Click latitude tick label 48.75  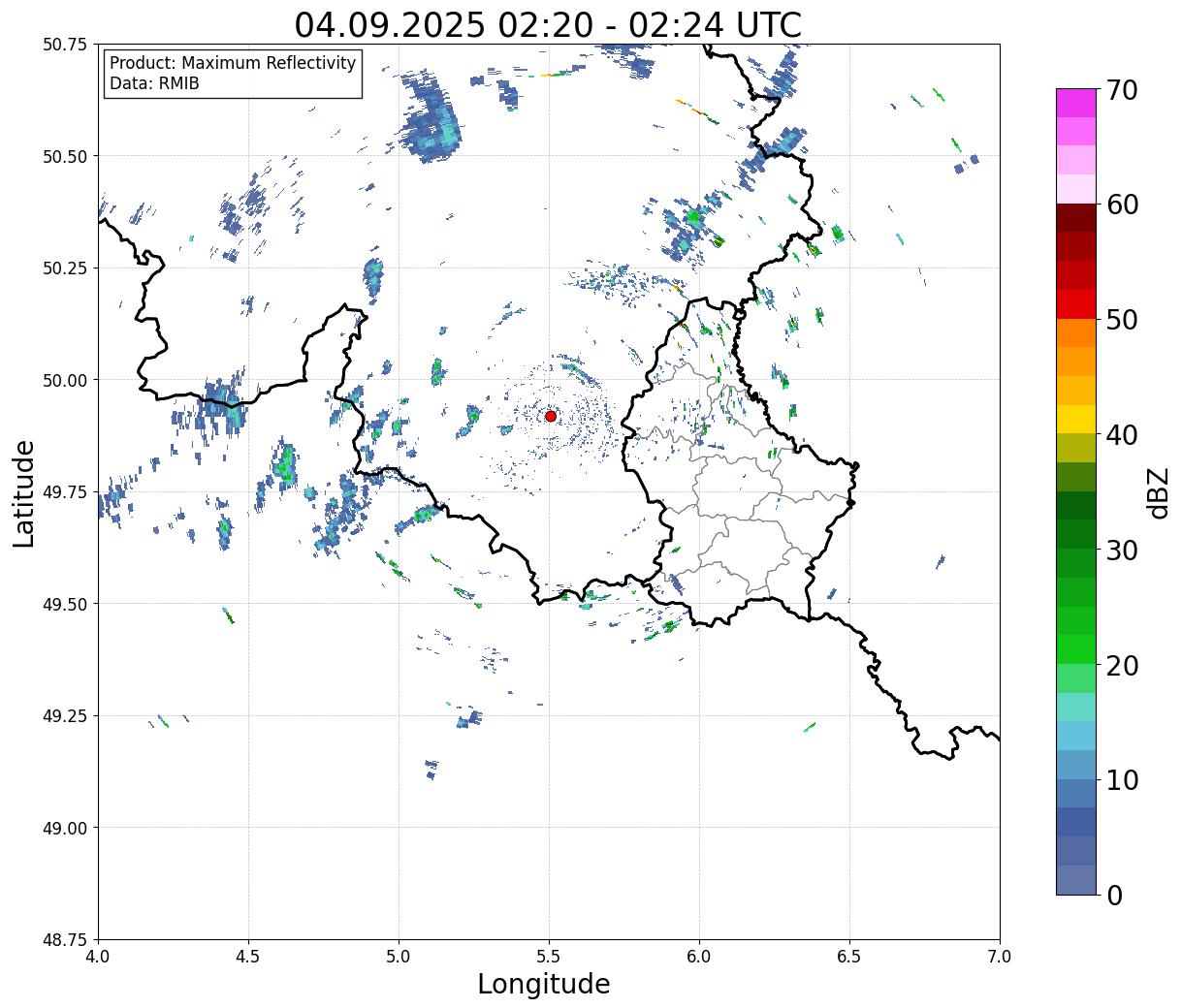click(65, 940)
